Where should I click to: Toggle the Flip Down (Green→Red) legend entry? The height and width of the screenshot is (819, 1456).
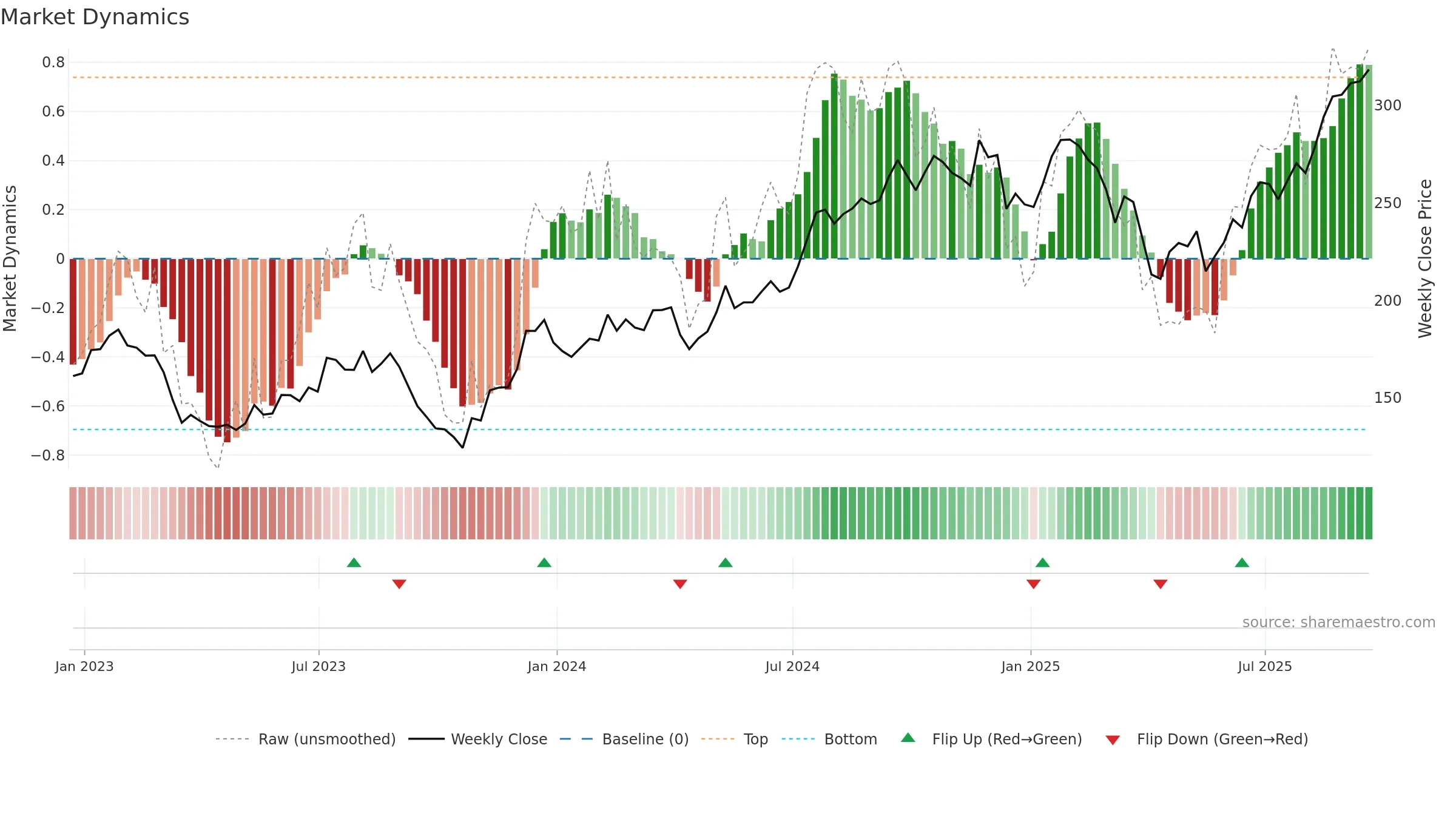click(1207, 739)
